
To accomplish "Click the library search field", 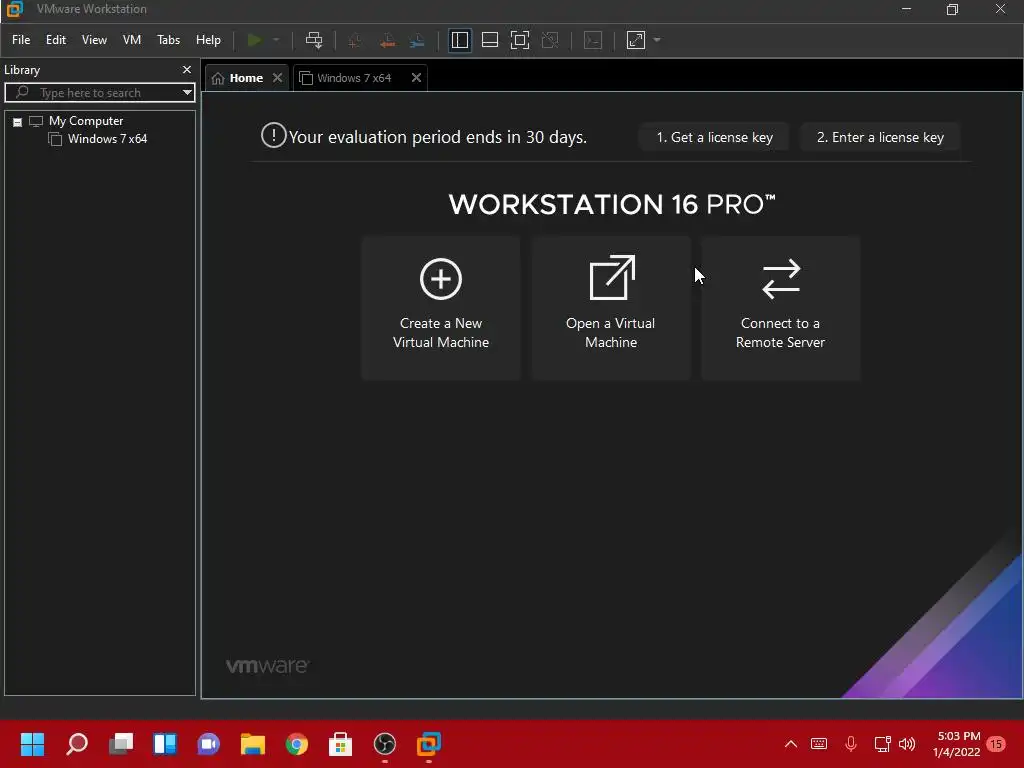I will (x=98, y=93).
